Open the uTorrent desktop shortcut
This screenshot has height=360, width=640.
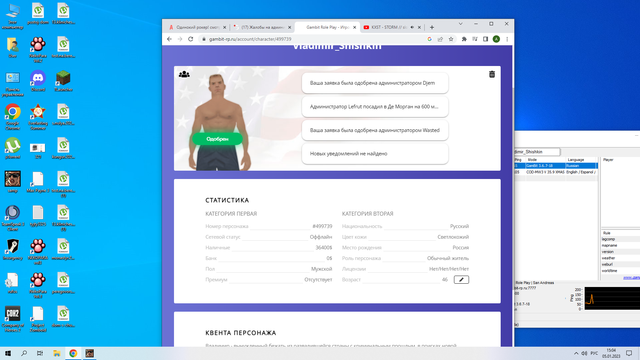pyautogui.click(x=13, y=149)
